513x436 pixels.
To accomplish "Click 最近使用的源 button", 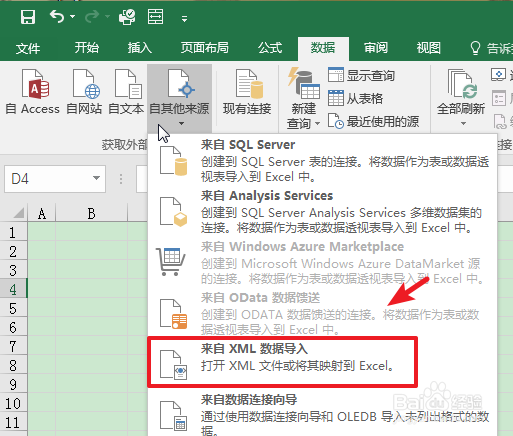I will [373, 121].
